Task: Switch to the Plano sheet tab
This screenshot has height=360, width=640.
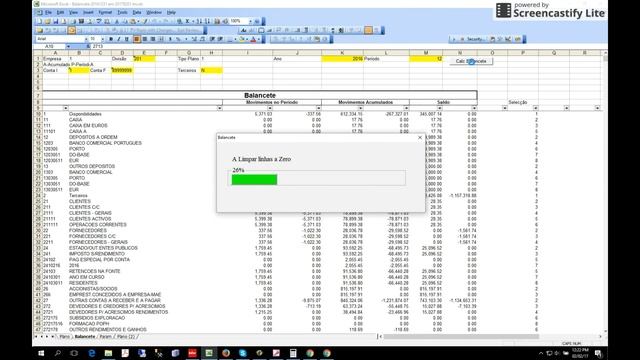Action: point(64,336)
